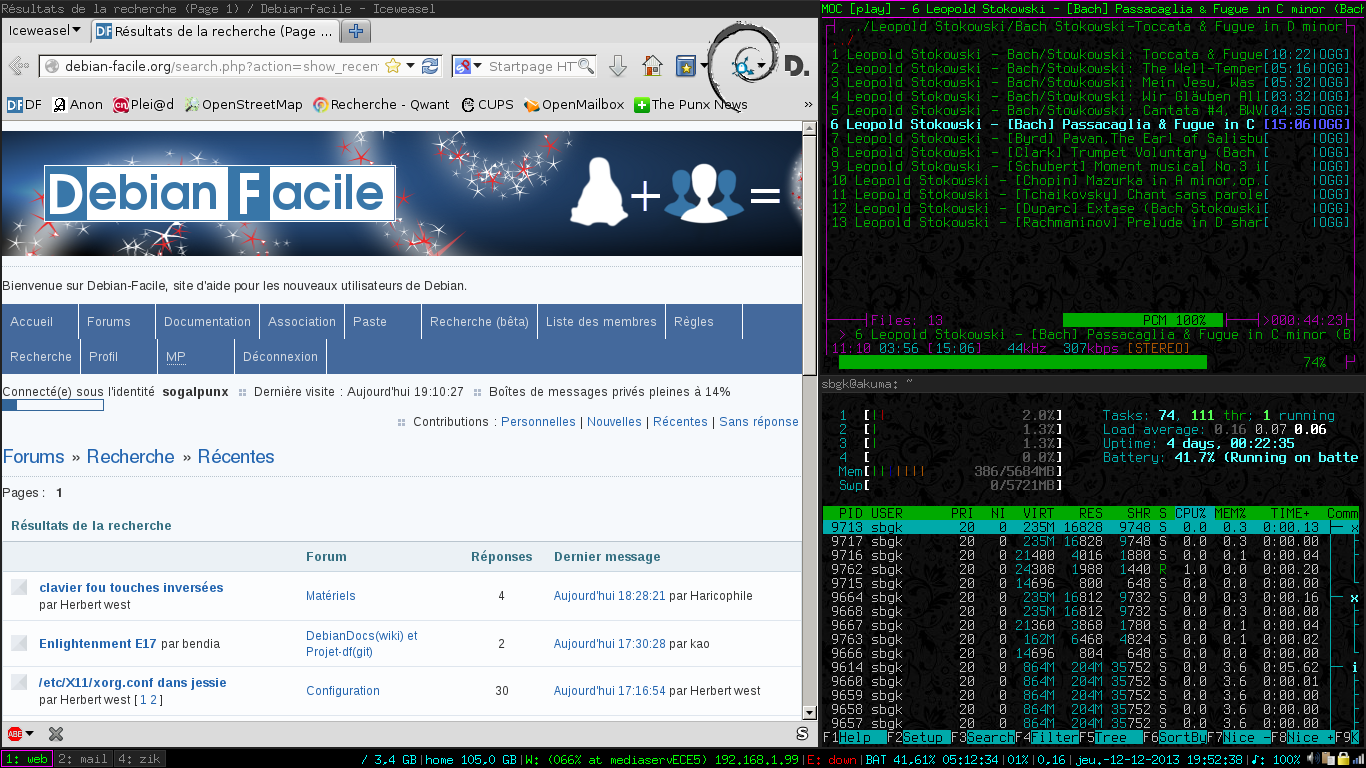Close the add-on bar with the X icon
This screenshot has width=1366, height=768.
click(56, 734)
